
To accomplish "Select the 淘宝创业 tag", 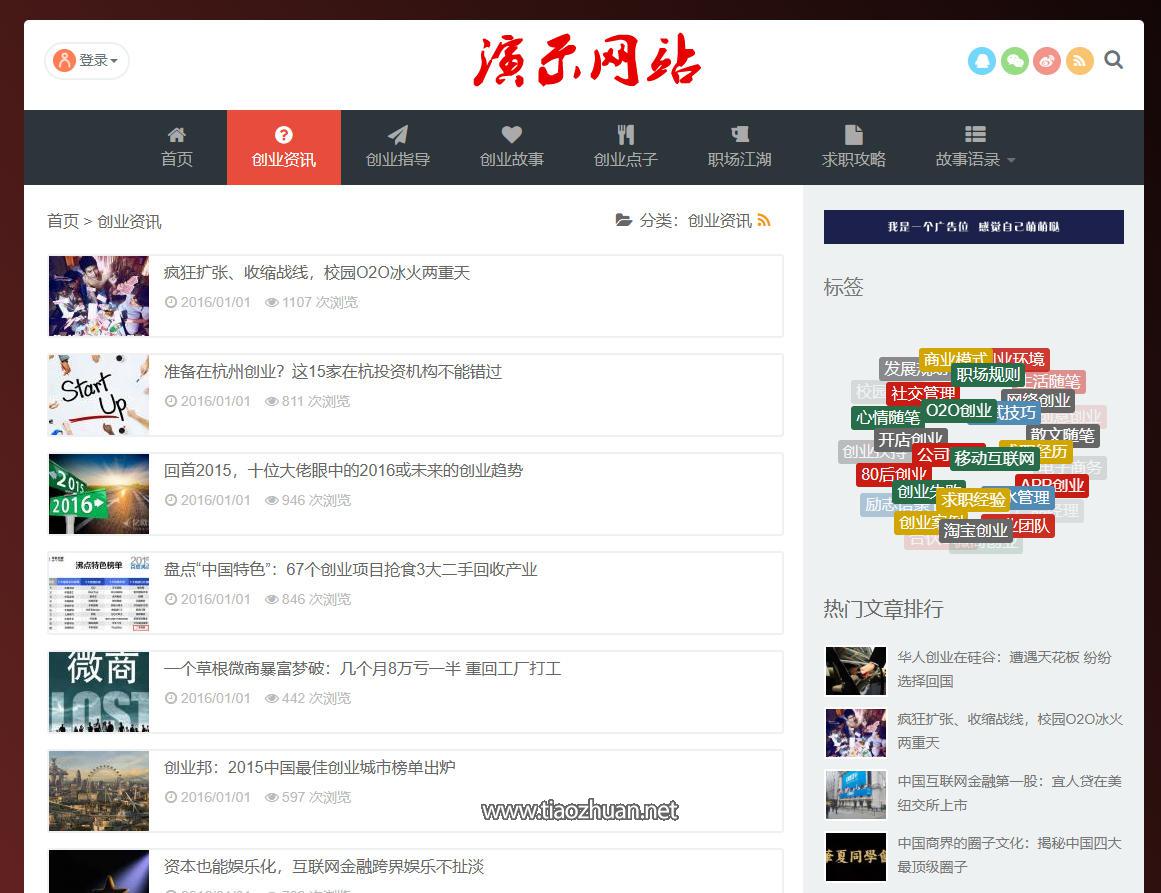I will (975, 530).
